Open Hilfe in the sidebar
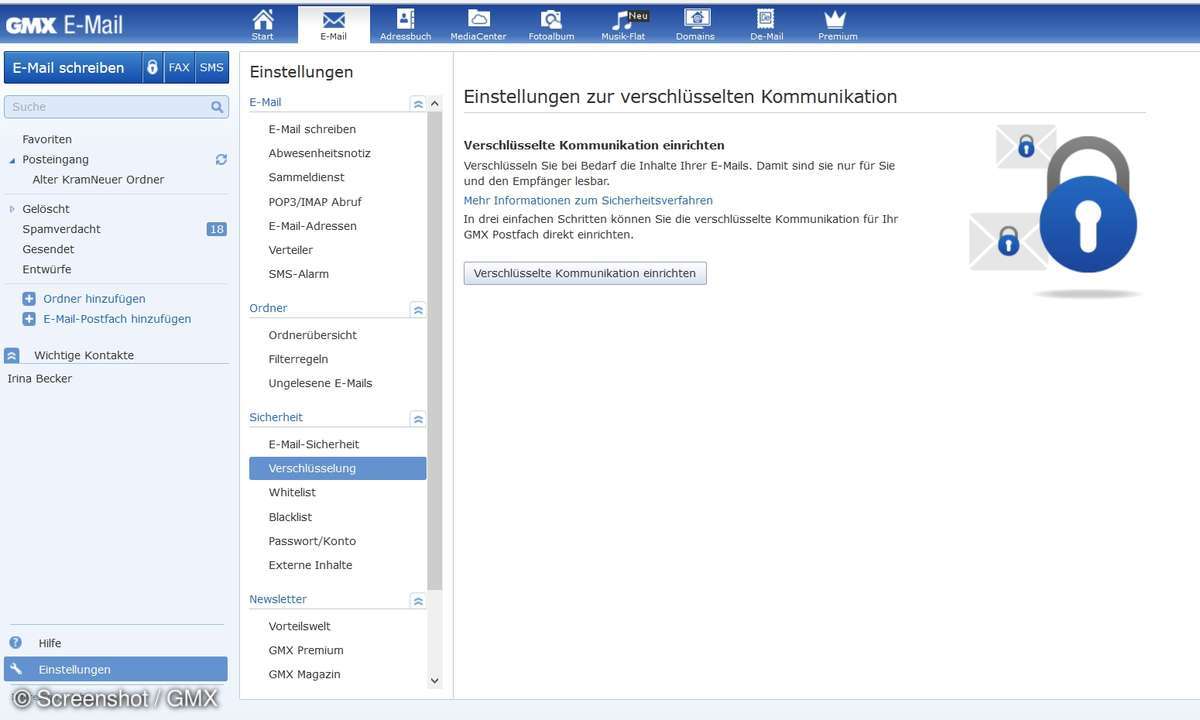Image resolution: width=1200 pixels, height=720 pixels. [50, 643]
